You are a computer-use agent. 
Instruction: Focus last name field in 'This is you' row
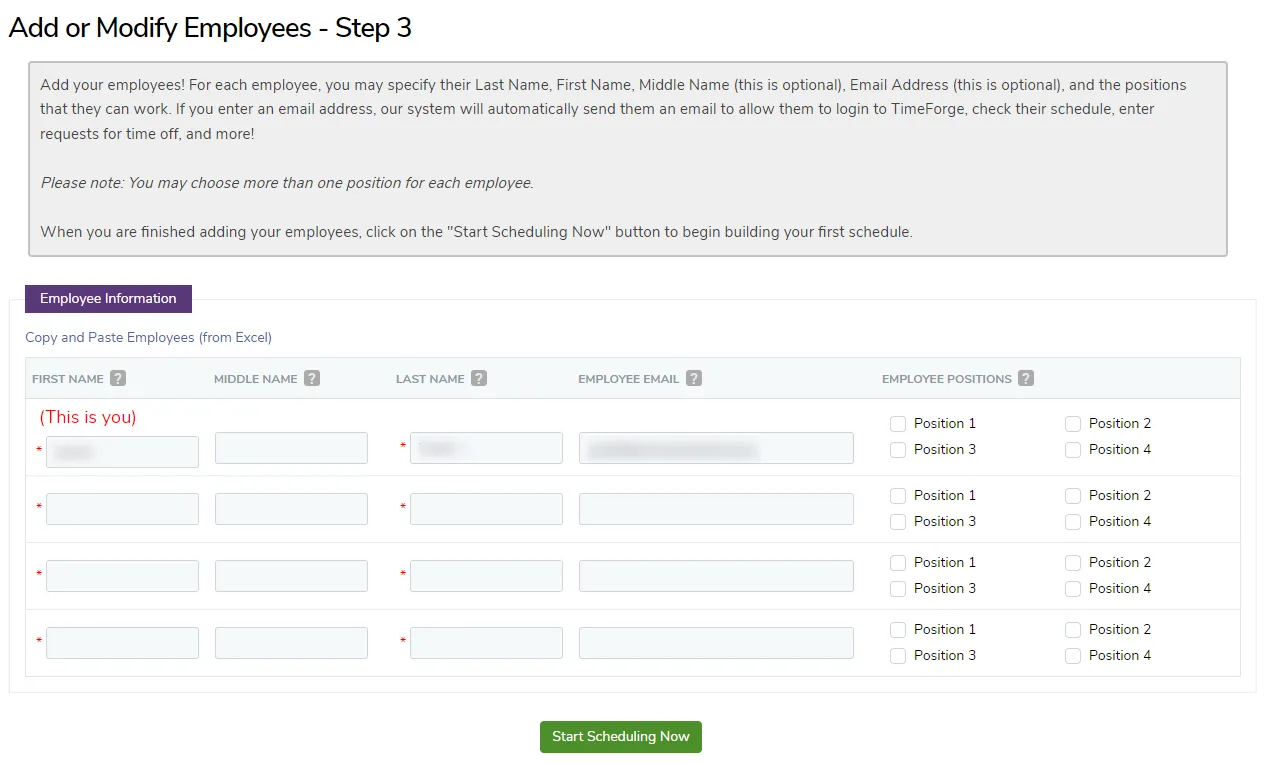click(486, 448)
